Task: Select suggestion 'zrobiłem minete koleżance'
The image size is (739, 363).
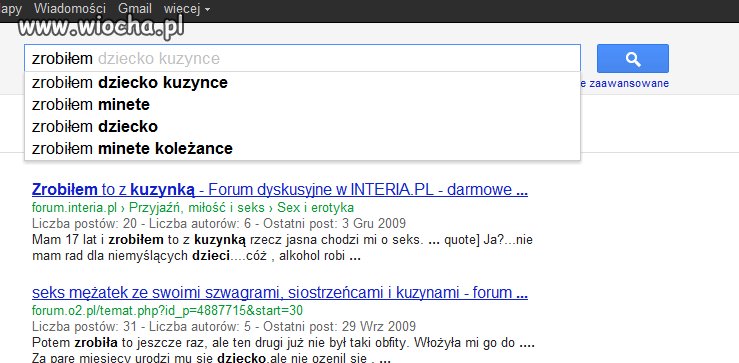Action: coord(302,148)
